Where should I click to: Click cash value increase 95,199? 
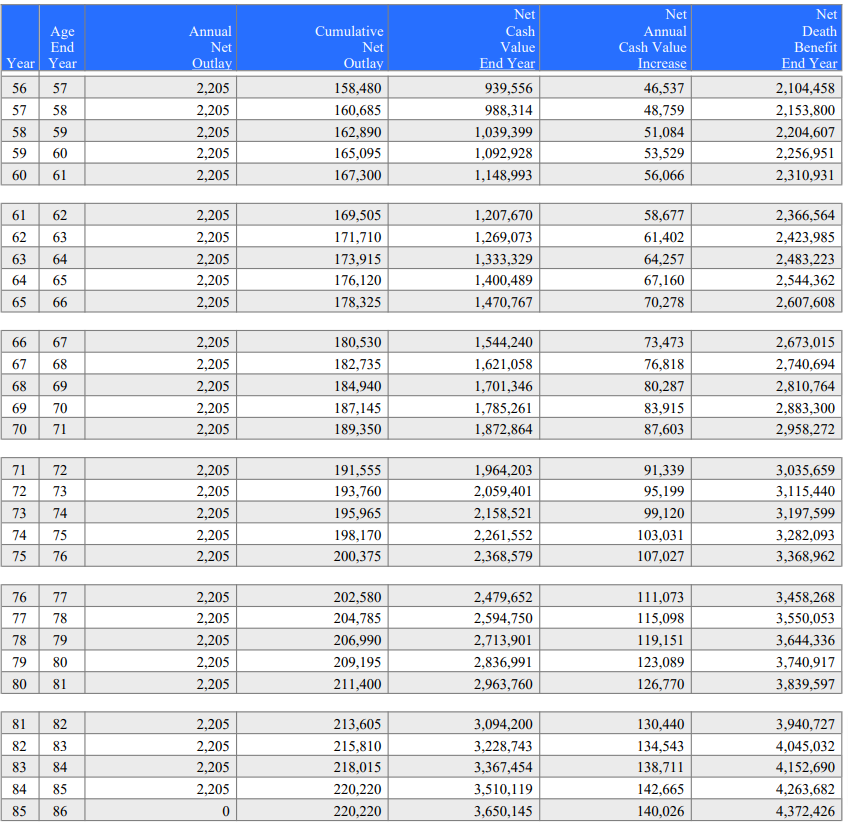(x=664, y=491)
